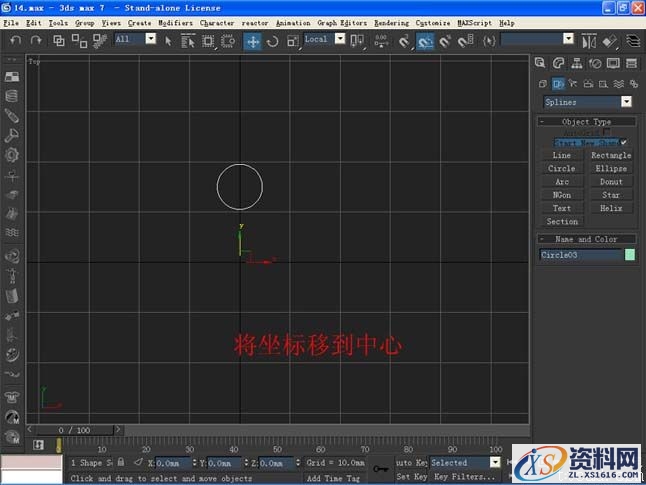Click the Align tool icon
The width and height of the screenshot is (646, 485).
pyautogui.click(x=610, y=41)
